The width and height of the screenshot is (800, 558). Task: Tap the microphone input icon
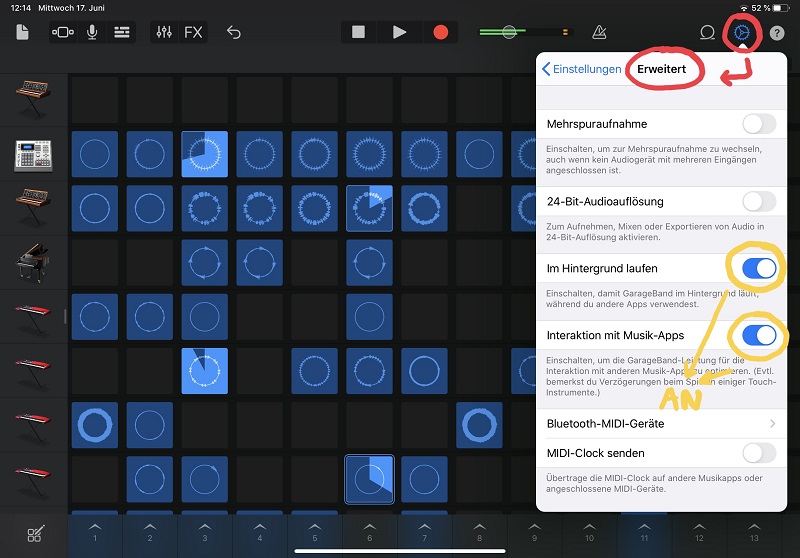coord(92,32)
